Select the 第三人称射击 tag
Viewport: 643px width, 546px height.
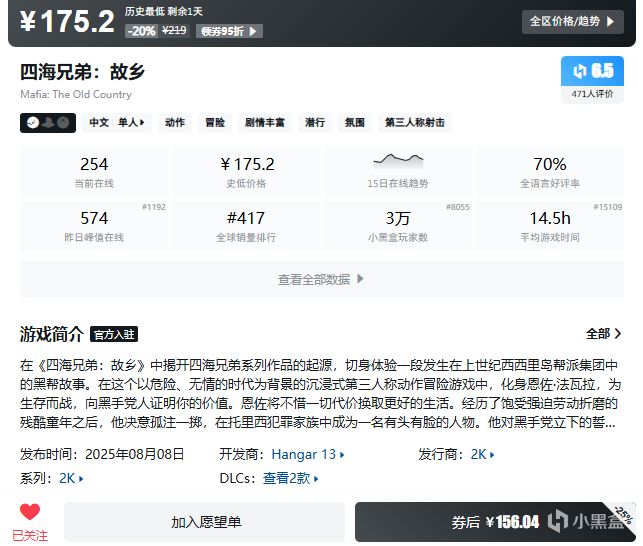click(x=415, y=123)
